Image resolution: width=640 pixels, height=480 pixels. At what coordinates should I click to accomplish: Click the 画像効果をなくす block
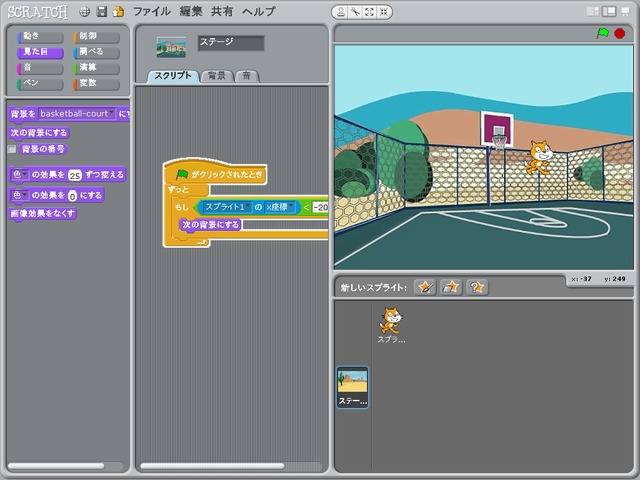pos(42,214)
